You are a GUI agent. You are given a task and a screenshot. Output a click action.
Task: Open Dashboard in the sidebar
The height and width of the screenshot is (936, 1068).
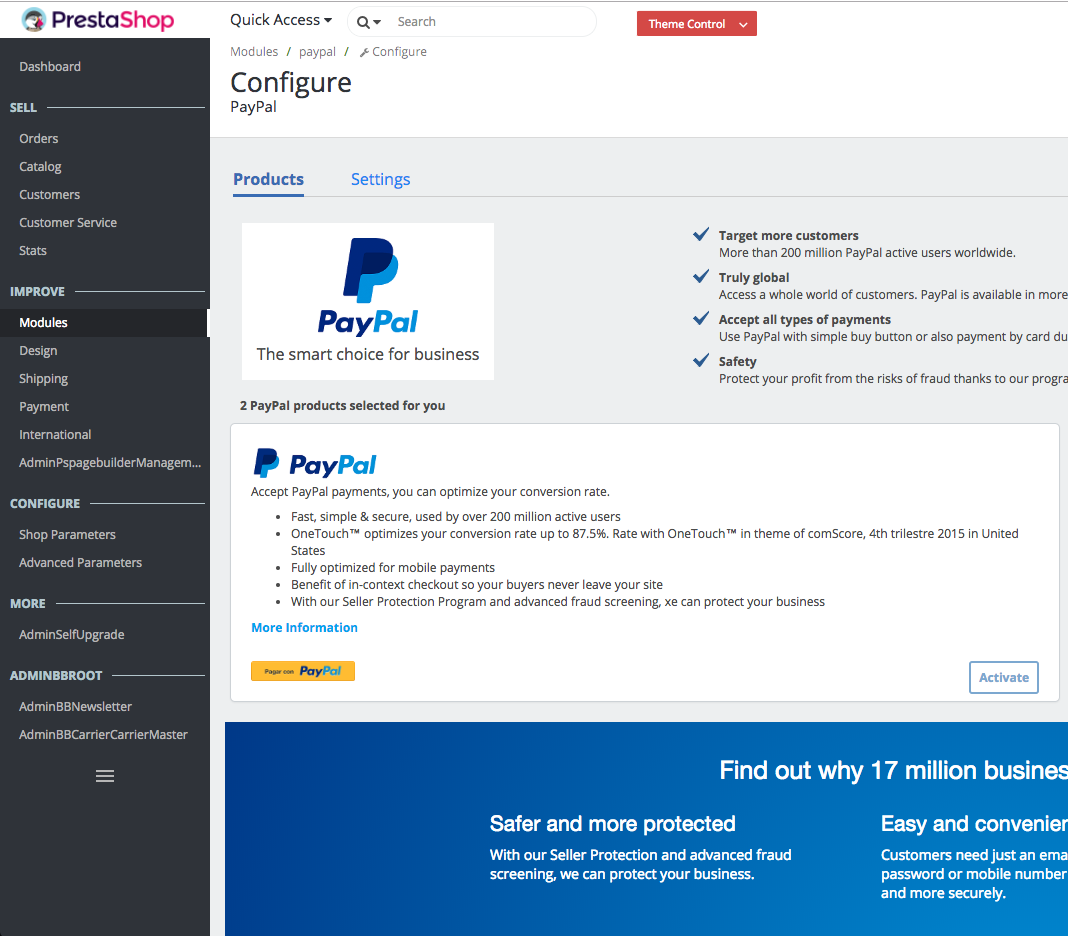click(50, 67)
